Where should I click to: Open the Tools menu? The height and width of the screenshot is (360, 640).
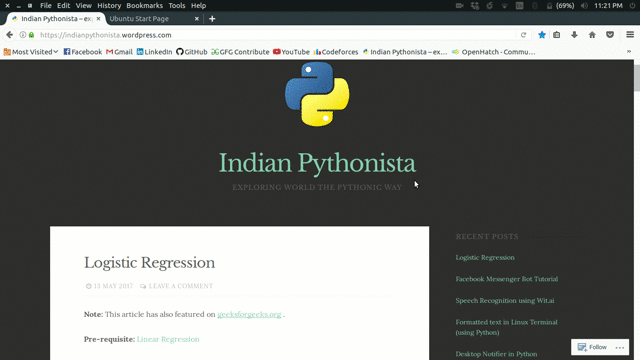tap(177, 6)
